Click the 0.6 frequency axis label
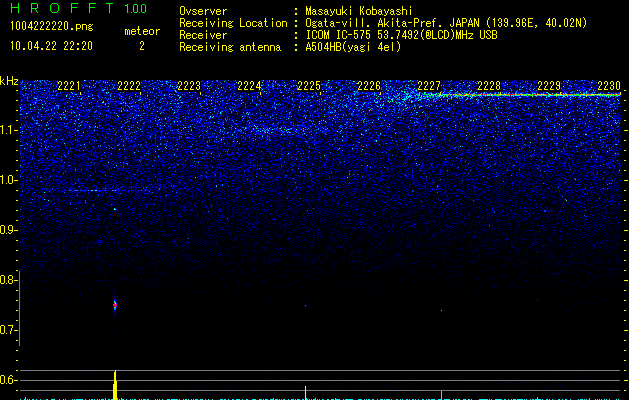 (x=7, y=380)
